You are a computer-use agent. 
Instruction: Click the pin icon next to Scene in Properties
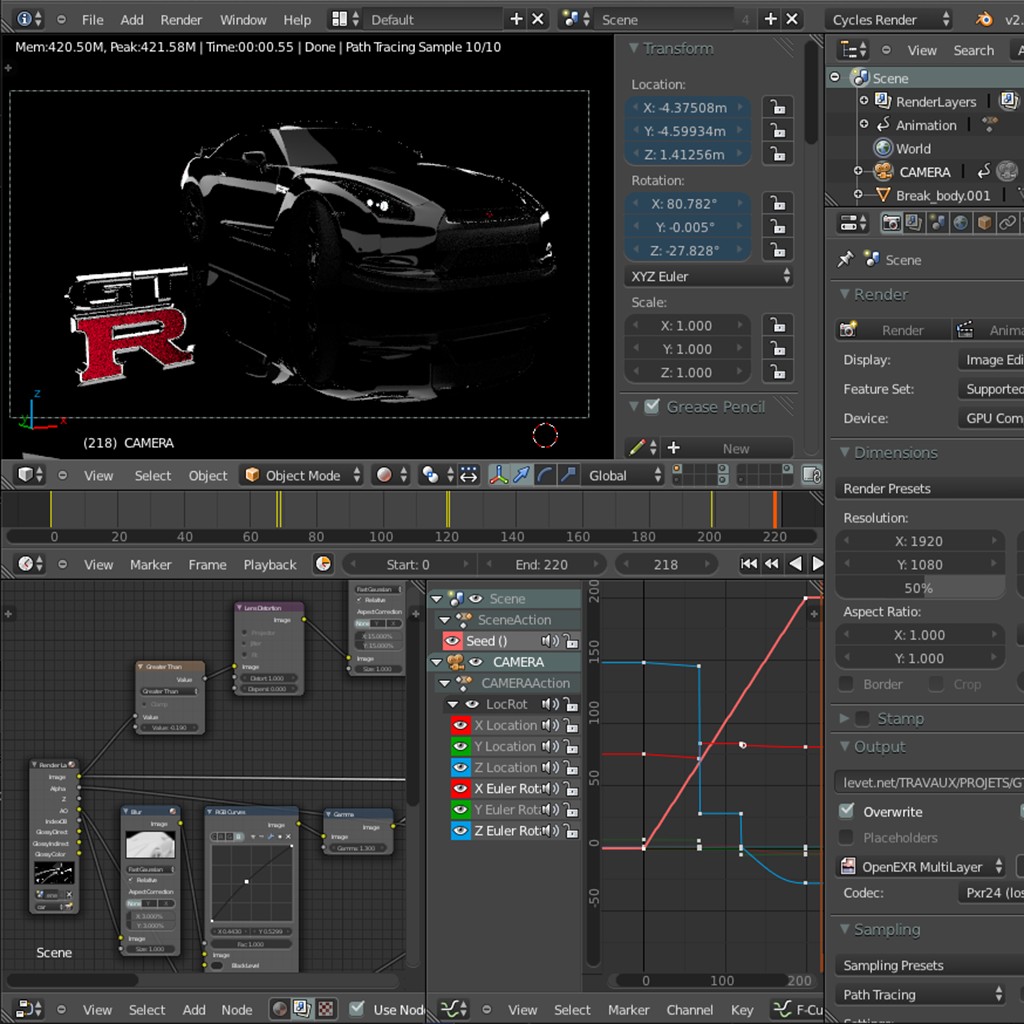point(845,259)
